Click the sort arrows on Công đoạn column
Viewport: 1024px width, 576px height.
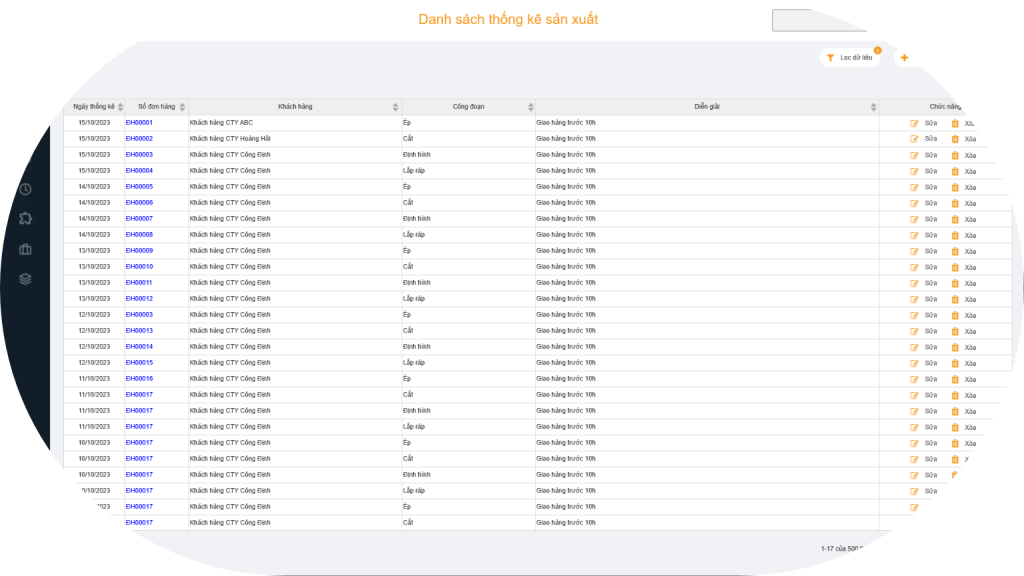(530, 107)
